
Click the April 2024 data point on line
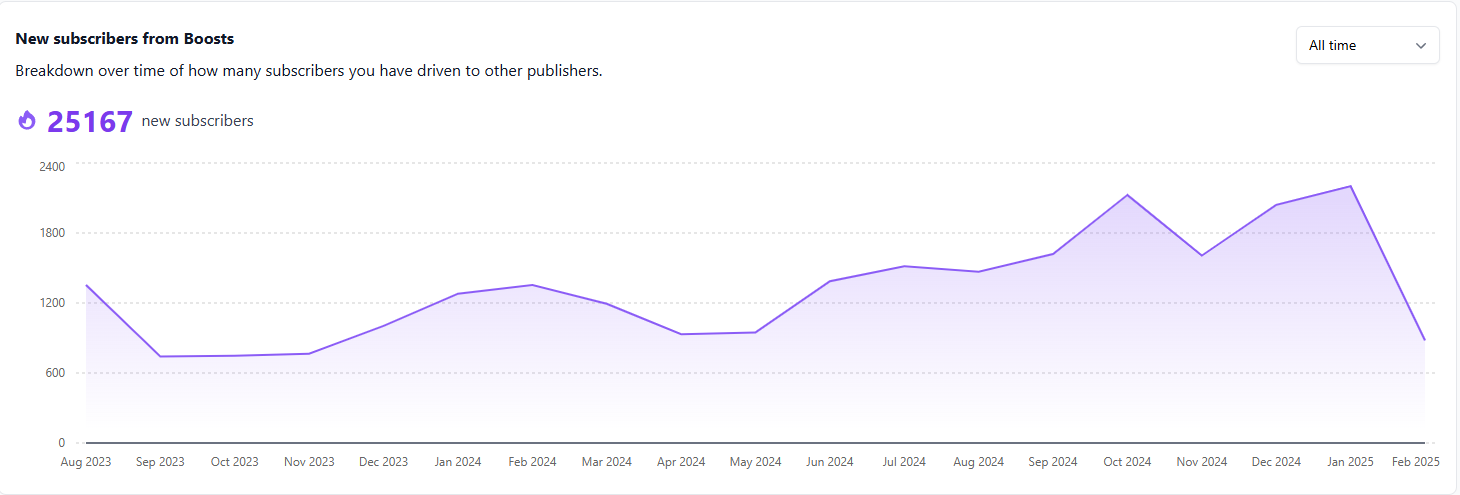(681, 334)
